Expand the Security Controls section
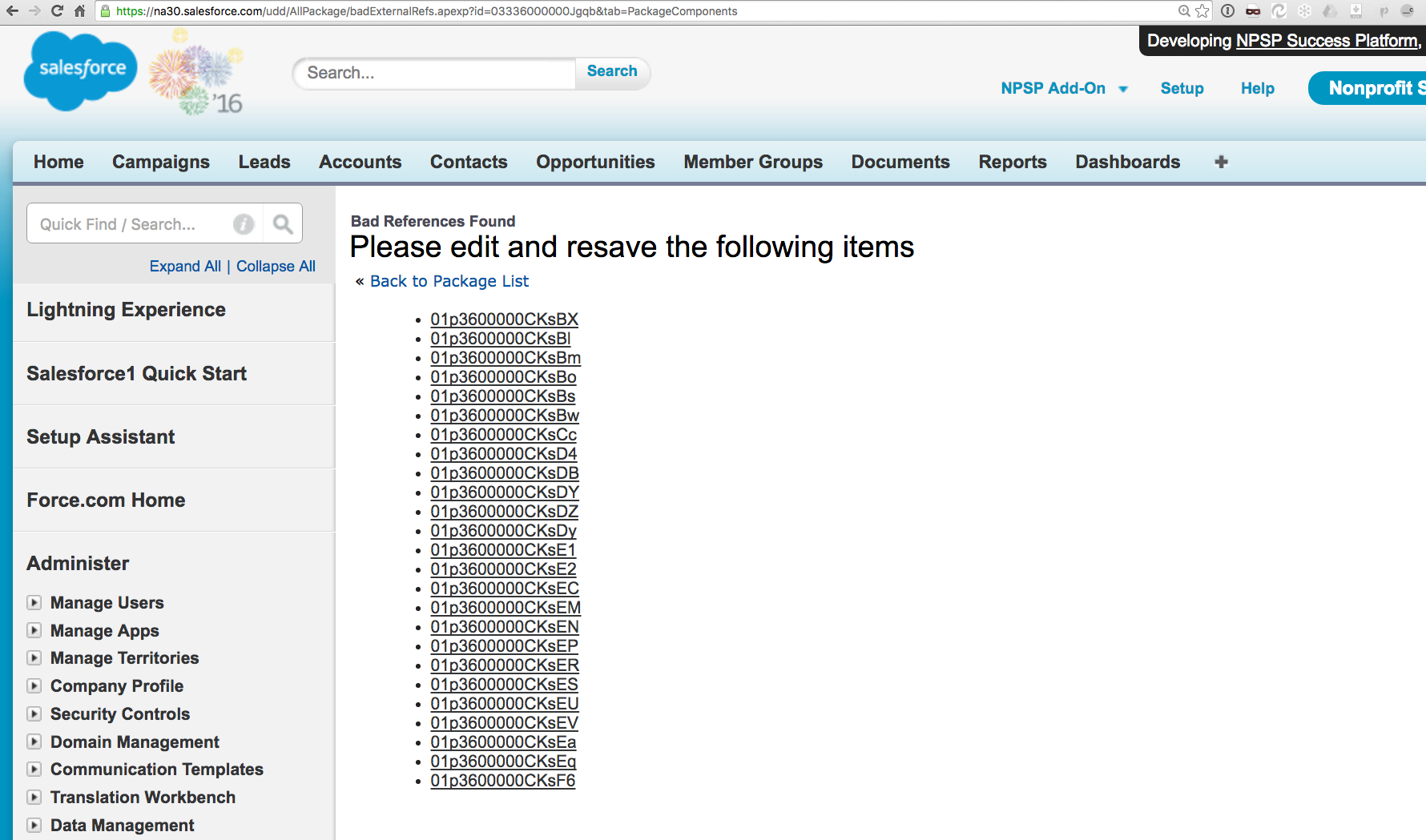The height and width of the screenshot is (840, 1426). pos(34,713)
